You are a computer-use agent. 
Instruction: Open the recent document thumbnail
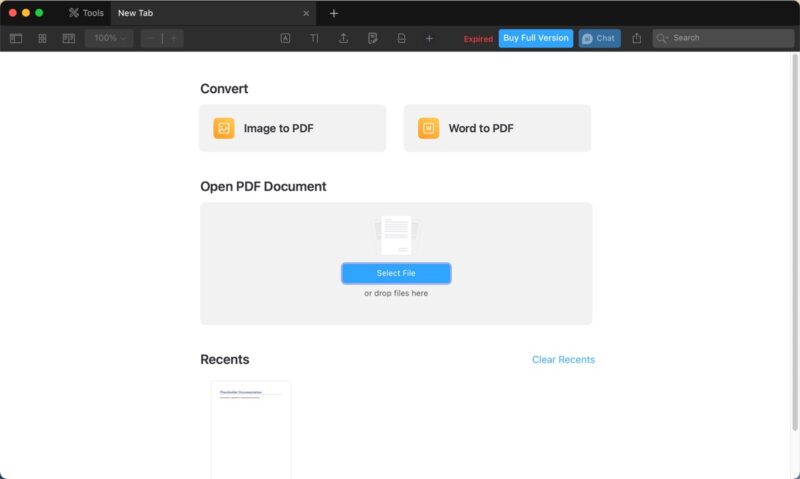click(x=251, y=430)
